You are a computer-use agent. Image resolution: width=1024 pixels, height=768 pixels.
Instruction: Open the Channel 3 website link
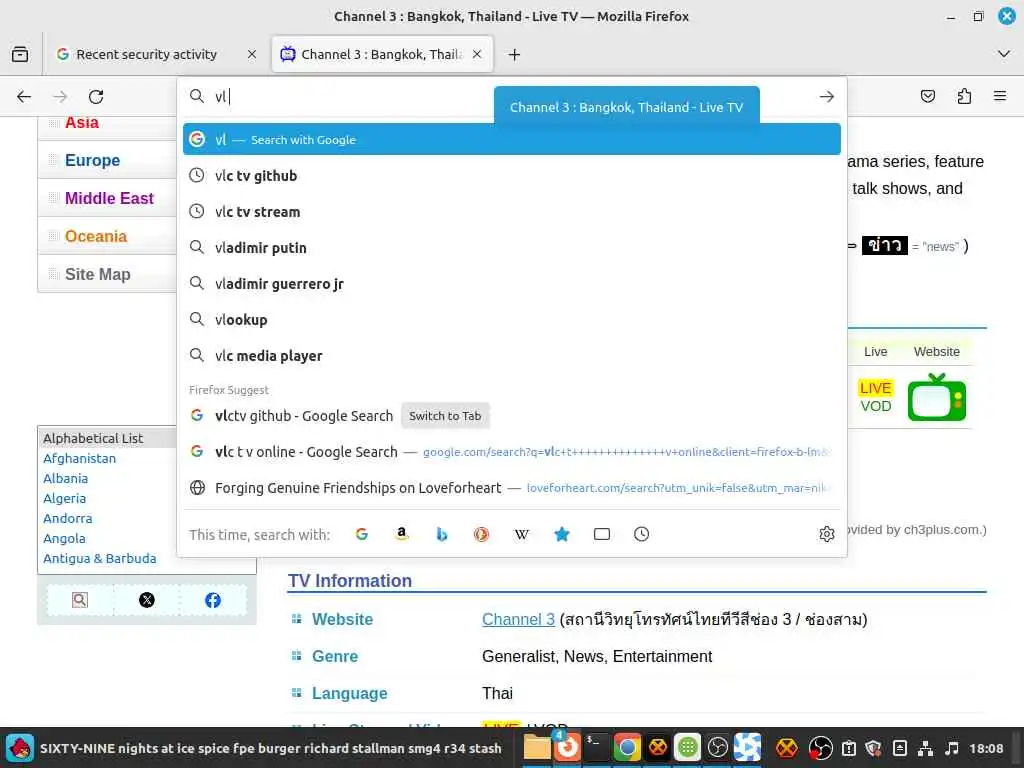pyautogui.click(x=519, y=619)
